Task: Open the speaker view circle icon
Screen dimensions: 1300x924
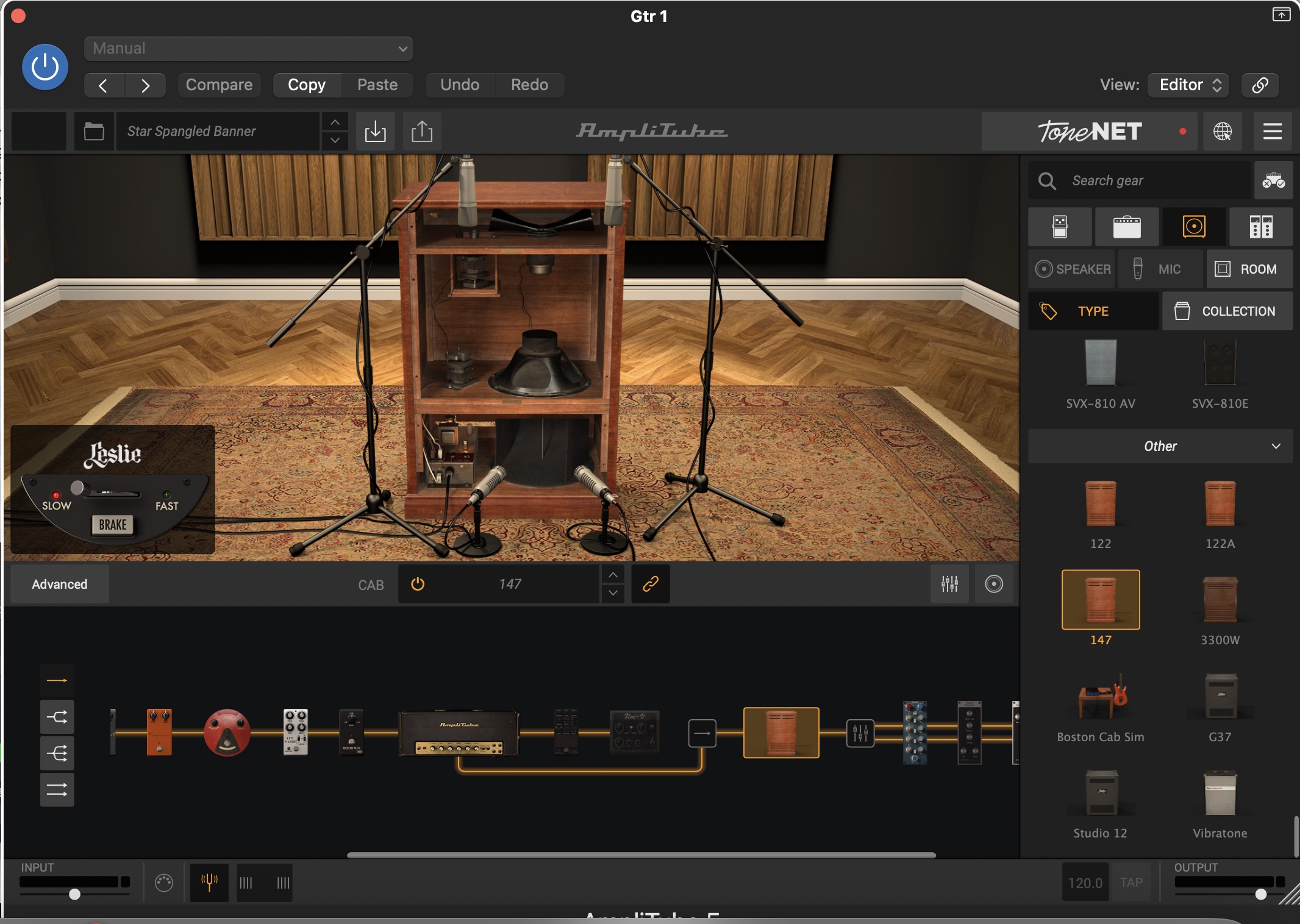Action: [x=994, y=585]
